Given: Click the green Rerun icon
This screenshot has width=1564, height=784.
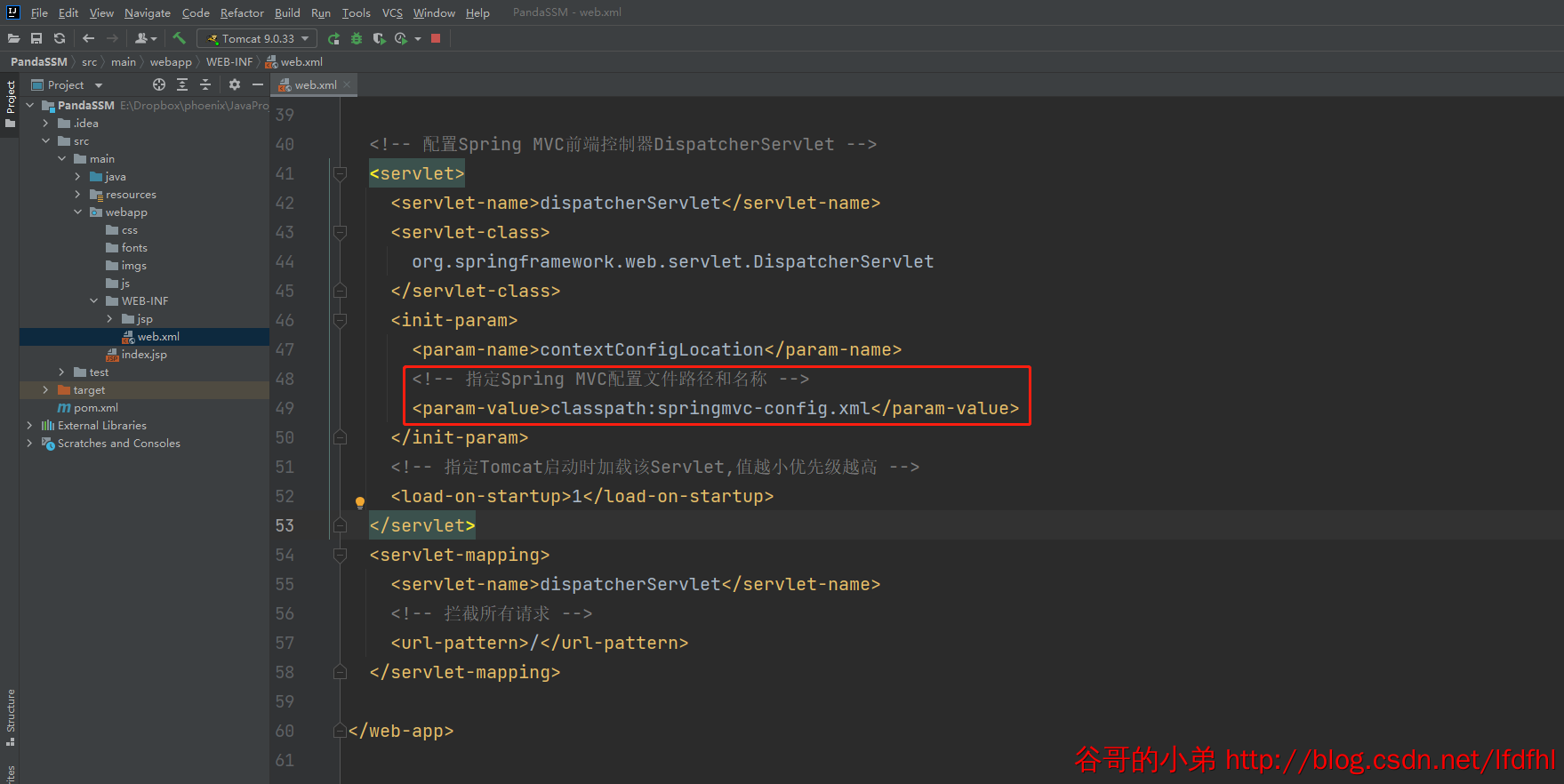Looking at the screenshot, I should (333, 38).
